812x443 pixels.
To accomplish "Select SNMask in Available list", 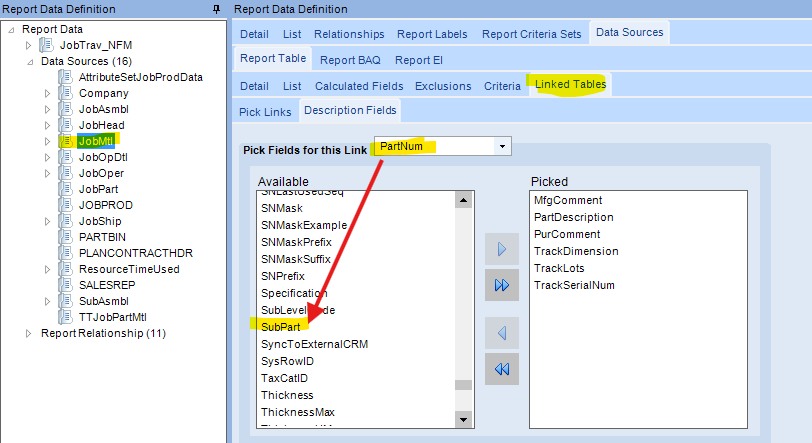I will pyautogui.click(x=282, y=208).
